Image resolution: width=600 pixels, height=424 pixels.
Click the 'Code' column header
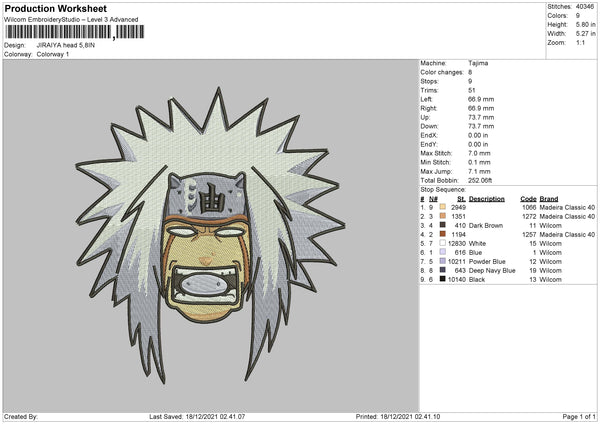click(x=528, y=199)
